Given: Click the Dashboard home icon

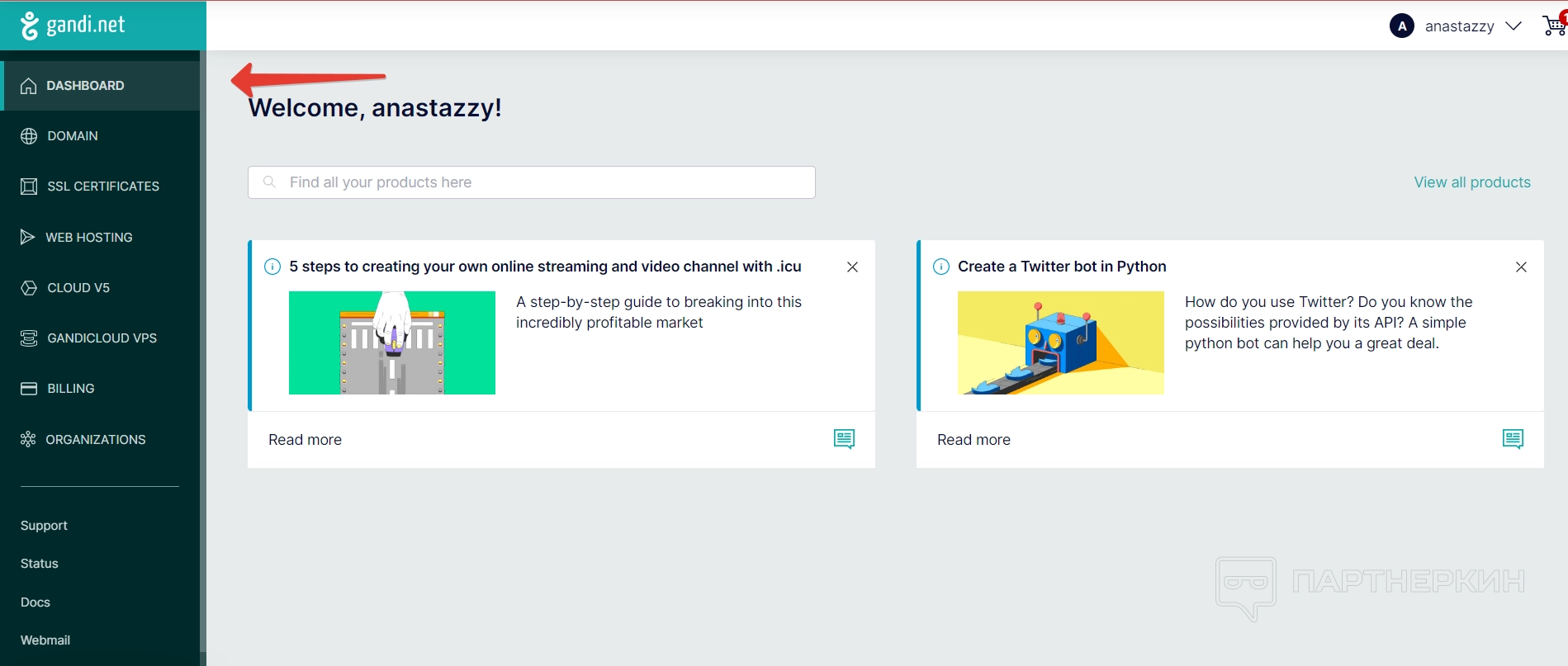Looking at the screenshot, I should [x=29, y=86].
